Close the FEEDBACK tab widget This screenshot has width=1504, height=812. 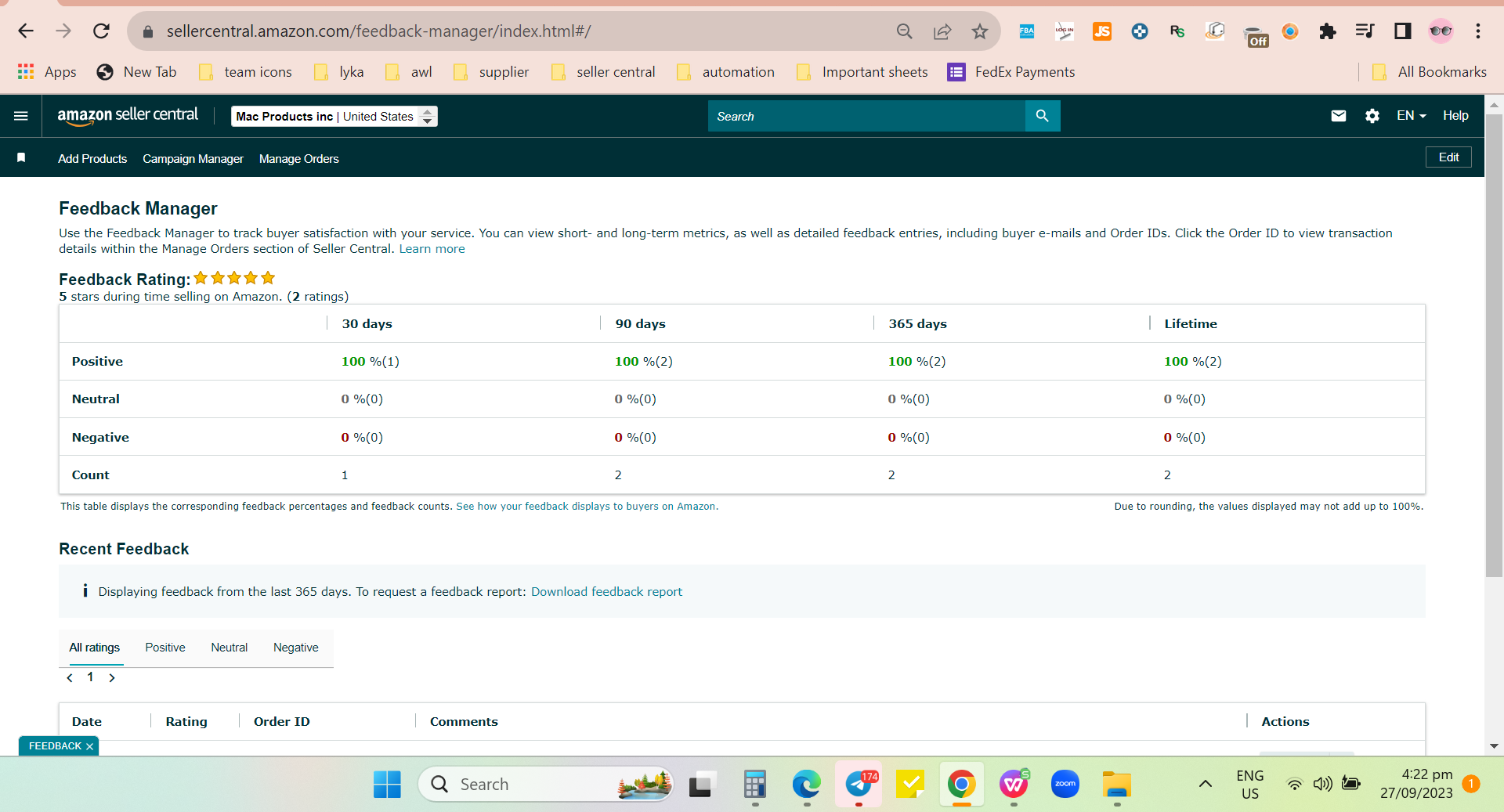(89, 746)
